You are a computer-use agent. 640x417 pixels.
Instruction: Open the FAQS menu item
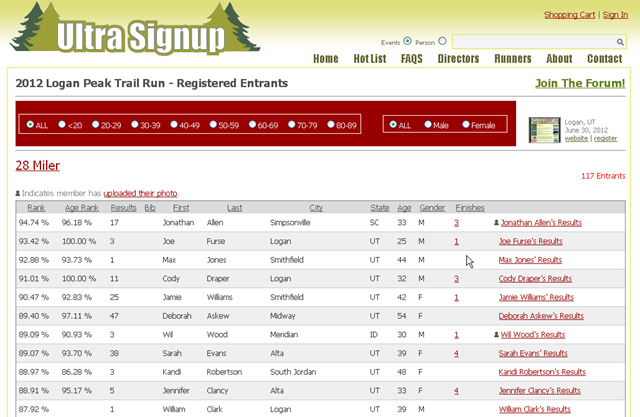coord(411,59)
